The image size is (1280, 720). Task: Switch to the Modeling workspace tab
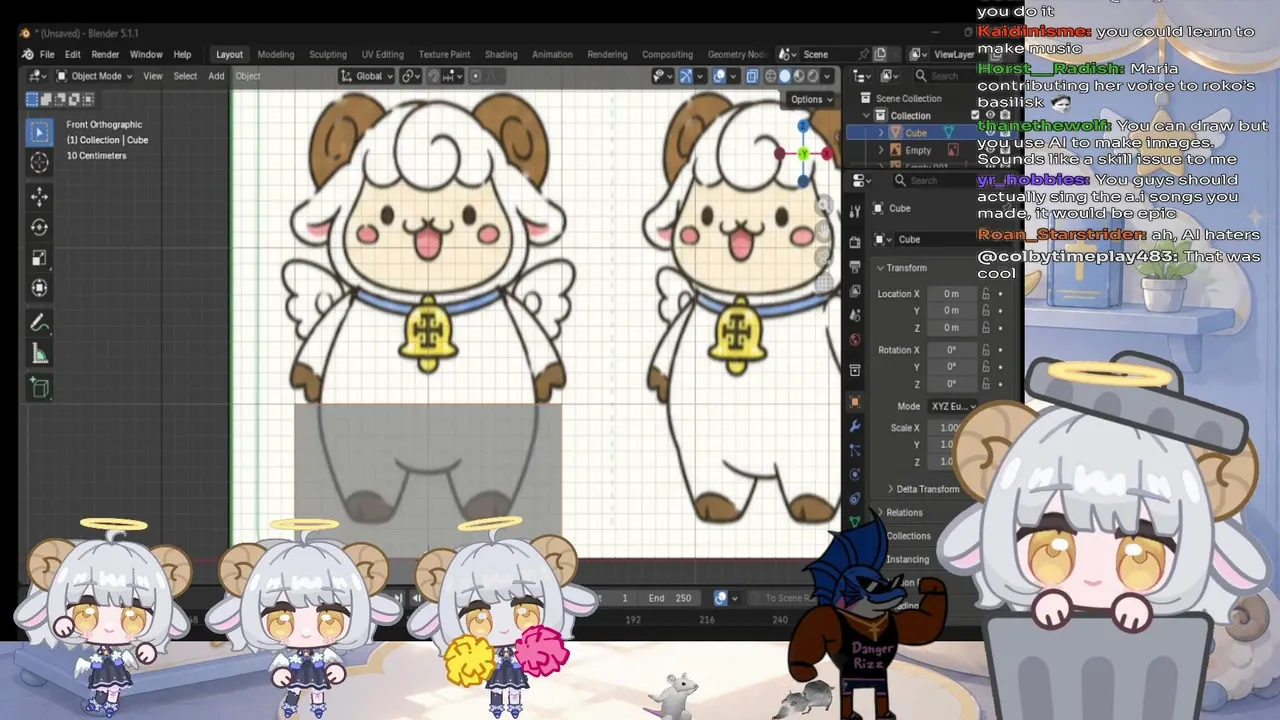click(x=276, y=54)
